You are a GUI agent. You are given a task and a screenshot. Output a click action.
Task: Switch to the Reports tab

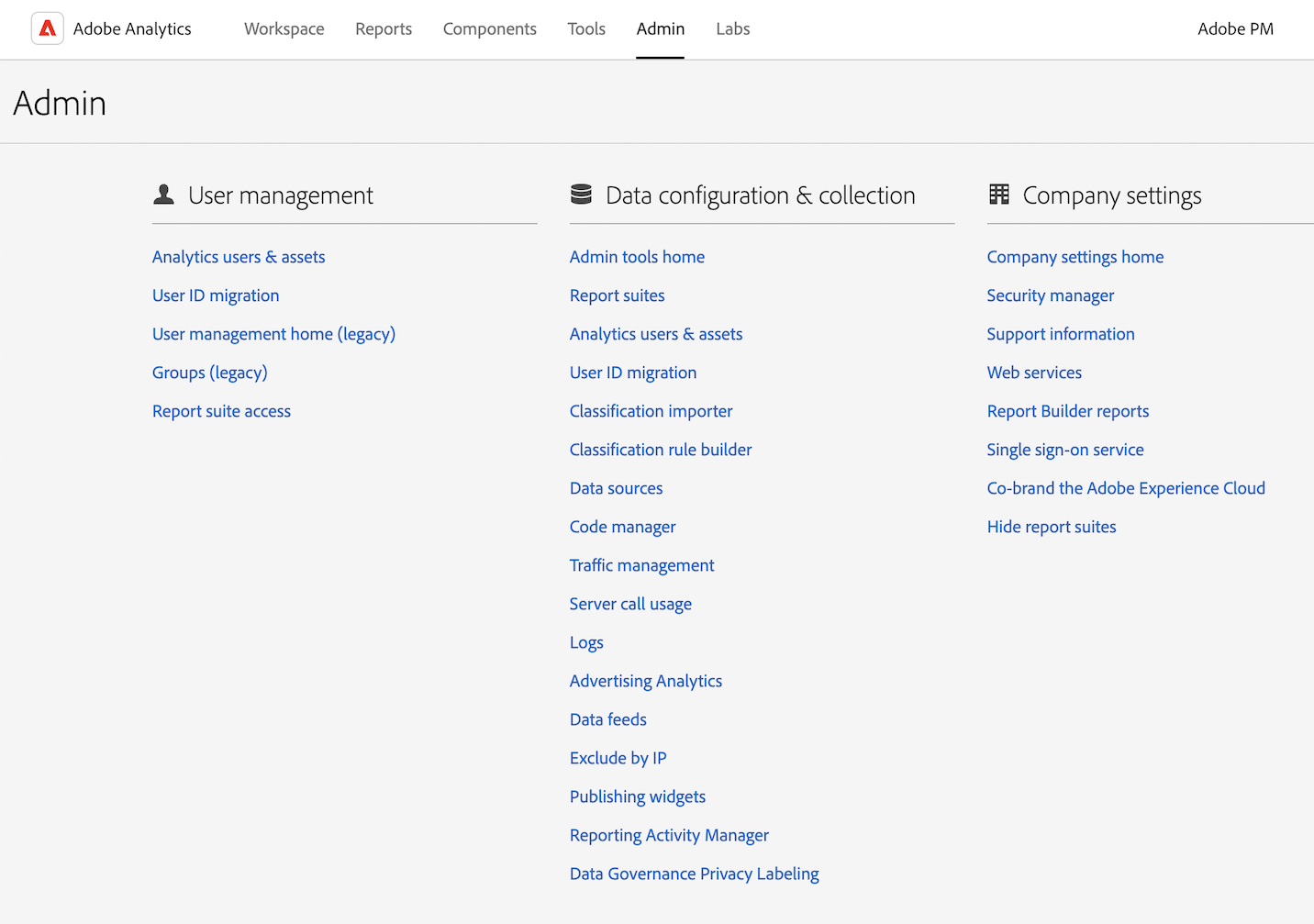(384, 29)
